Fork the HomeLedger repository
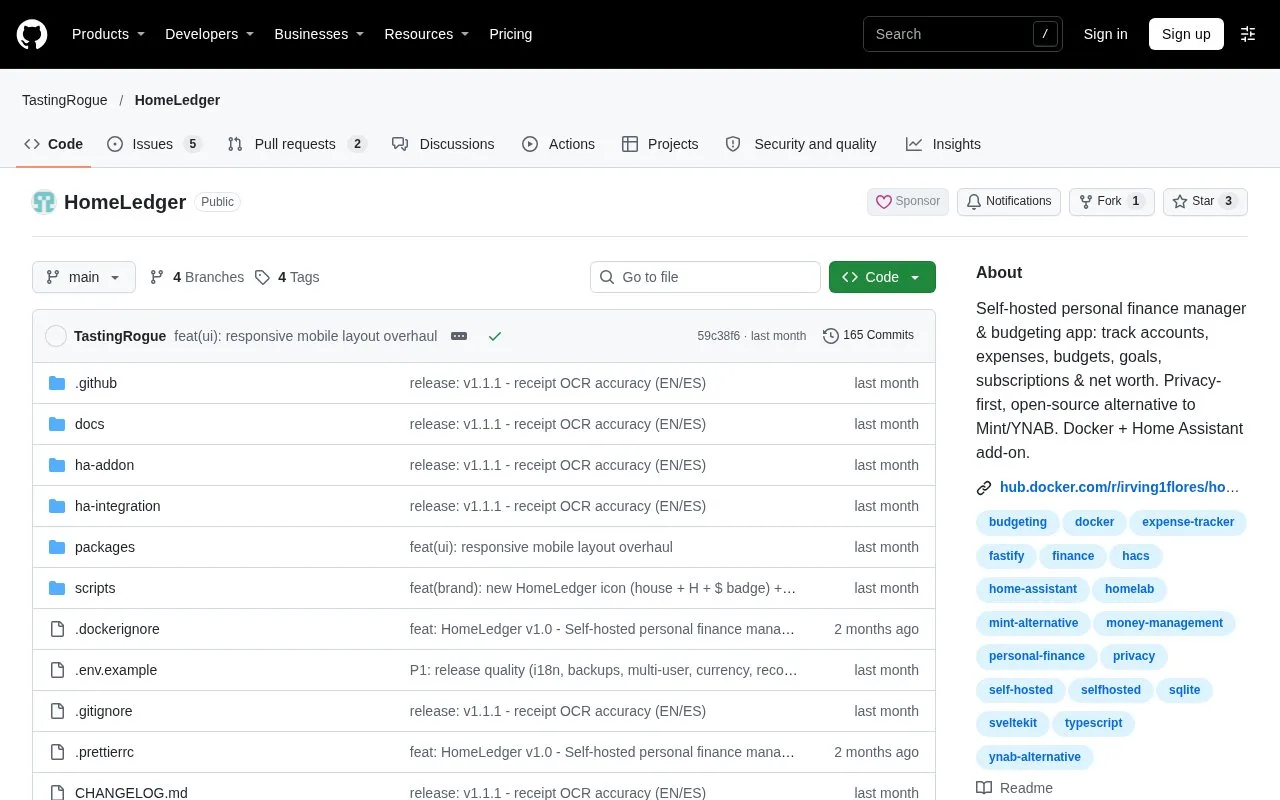This screenshot has width=1280, height=800. (x=1112, y=201)
